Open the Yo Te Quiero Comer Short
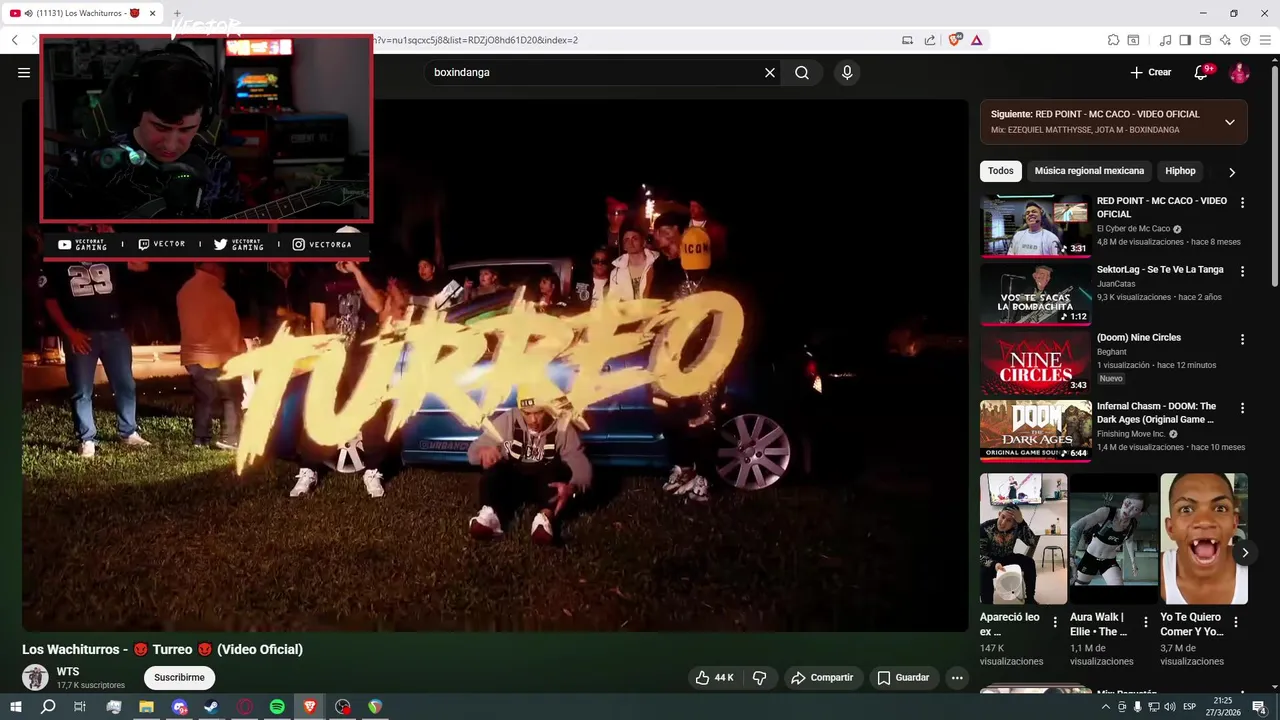The height and width of the screenshot is (720, 1280). pyautogui.click(x=1204, y=539)
